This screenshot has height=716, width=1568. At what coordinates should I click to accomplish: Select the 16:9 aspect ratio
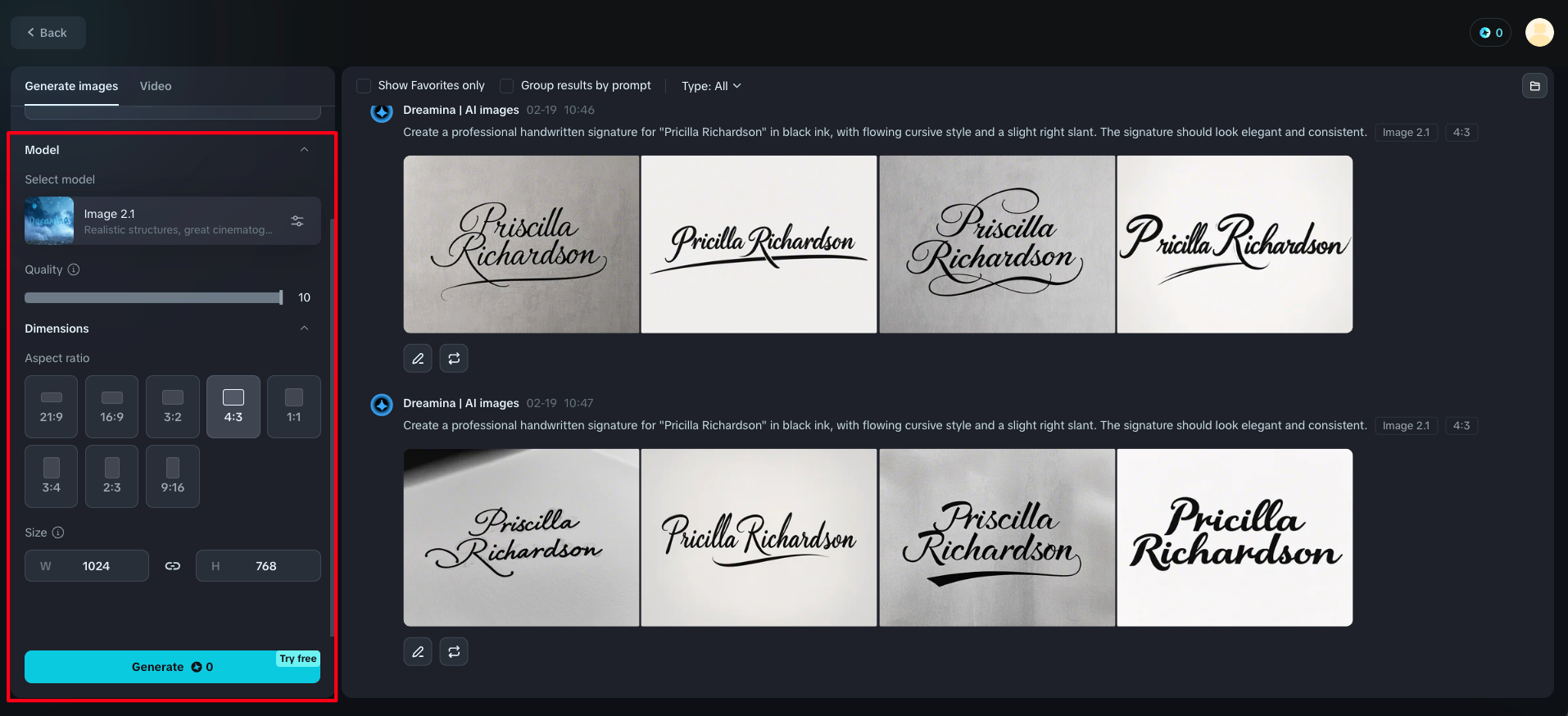click(112, 406)
